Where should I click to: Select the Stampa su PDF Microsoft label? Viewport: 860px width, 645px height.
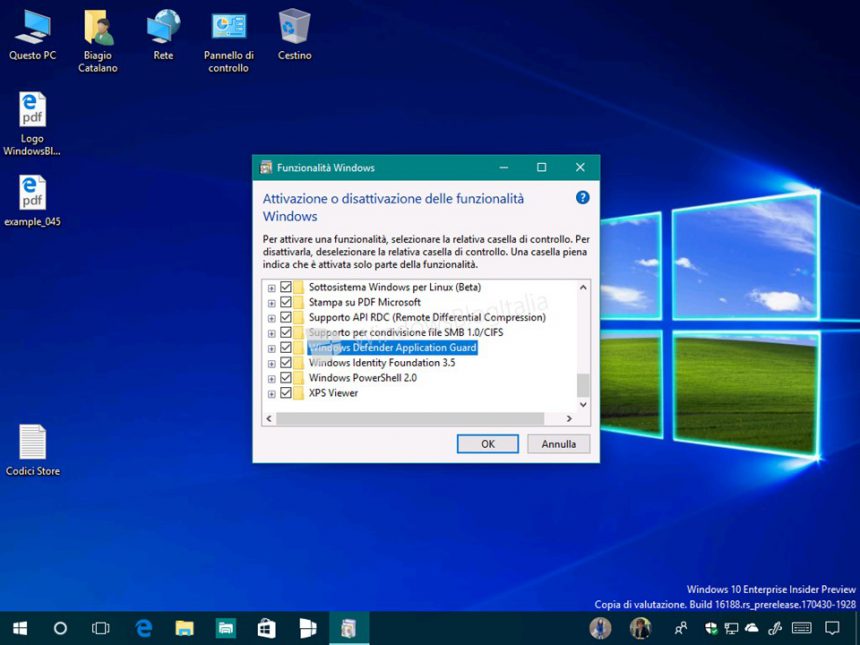point(365,302)
